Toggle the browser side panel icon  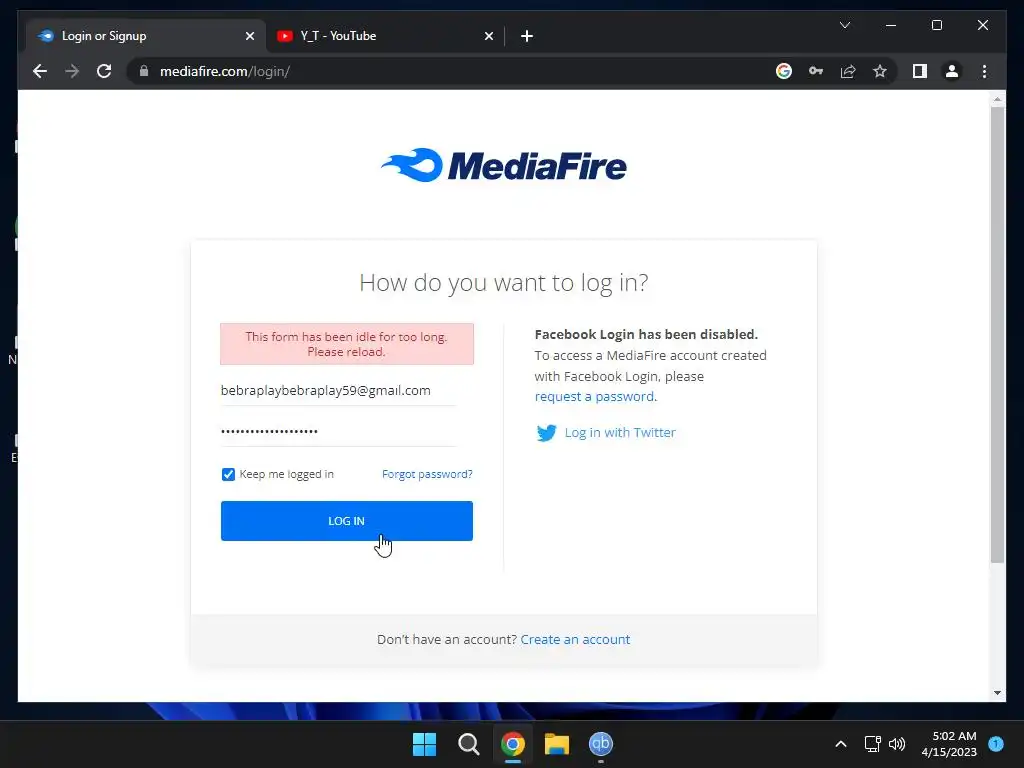coord(920,71)
